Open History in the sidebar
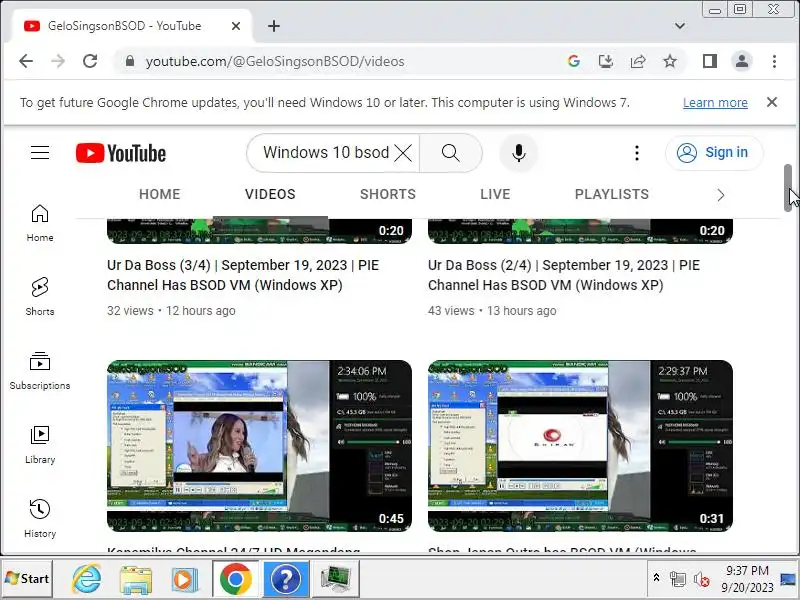 coord(40,519)
